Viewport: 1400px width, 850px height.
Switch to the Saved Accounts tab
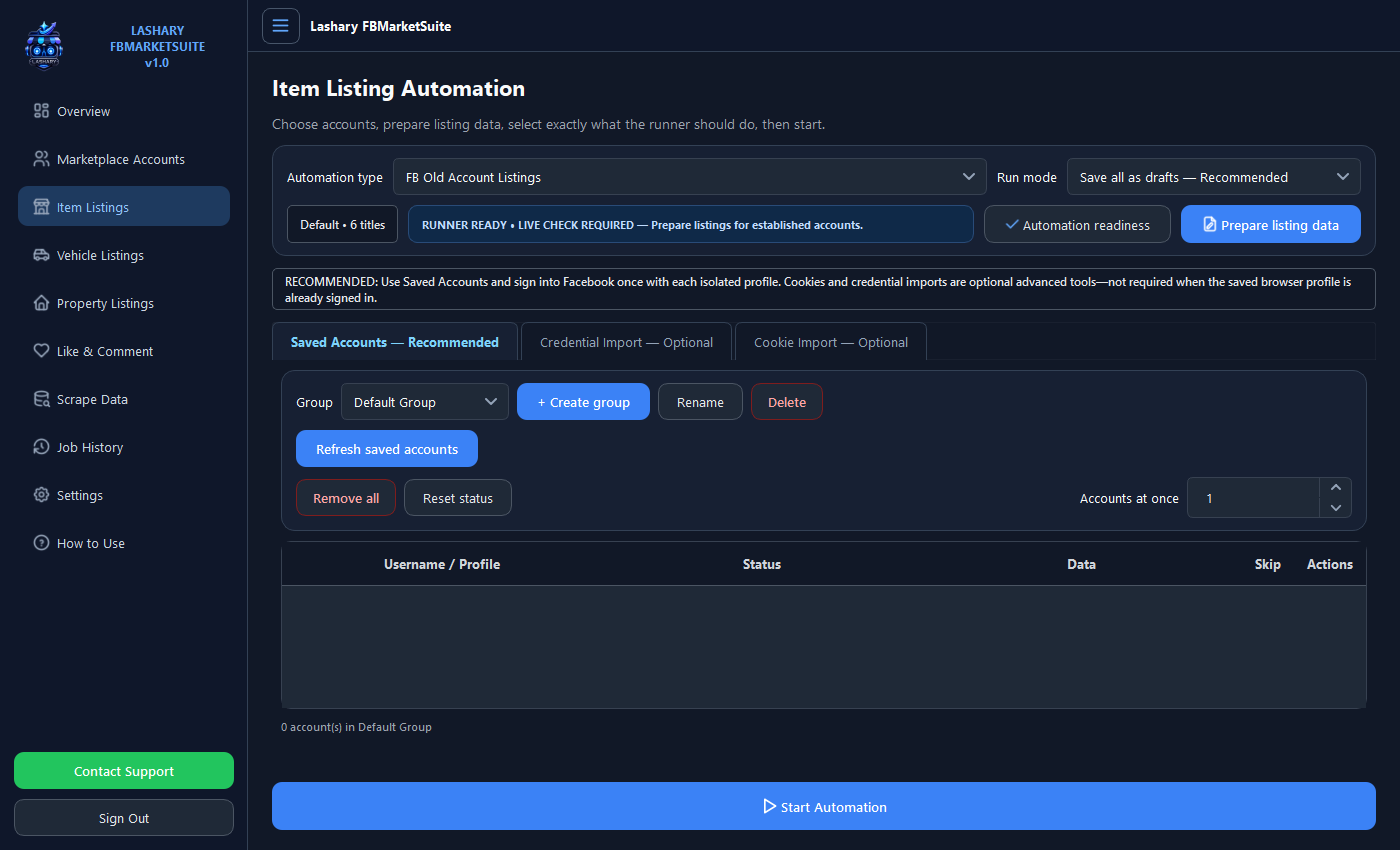pyautogui.click(x=395, y=342)
